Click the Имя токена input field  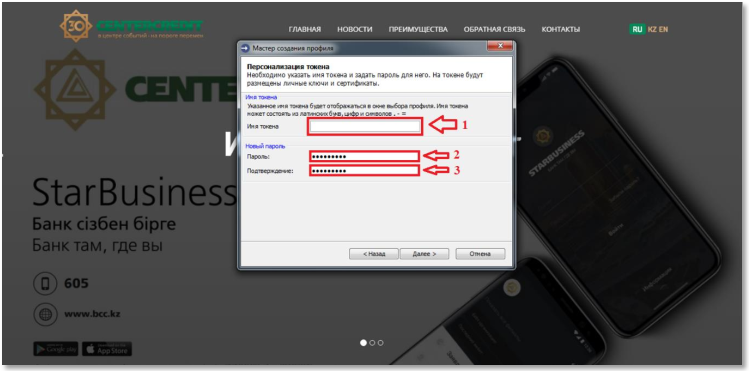click(365, 126)
